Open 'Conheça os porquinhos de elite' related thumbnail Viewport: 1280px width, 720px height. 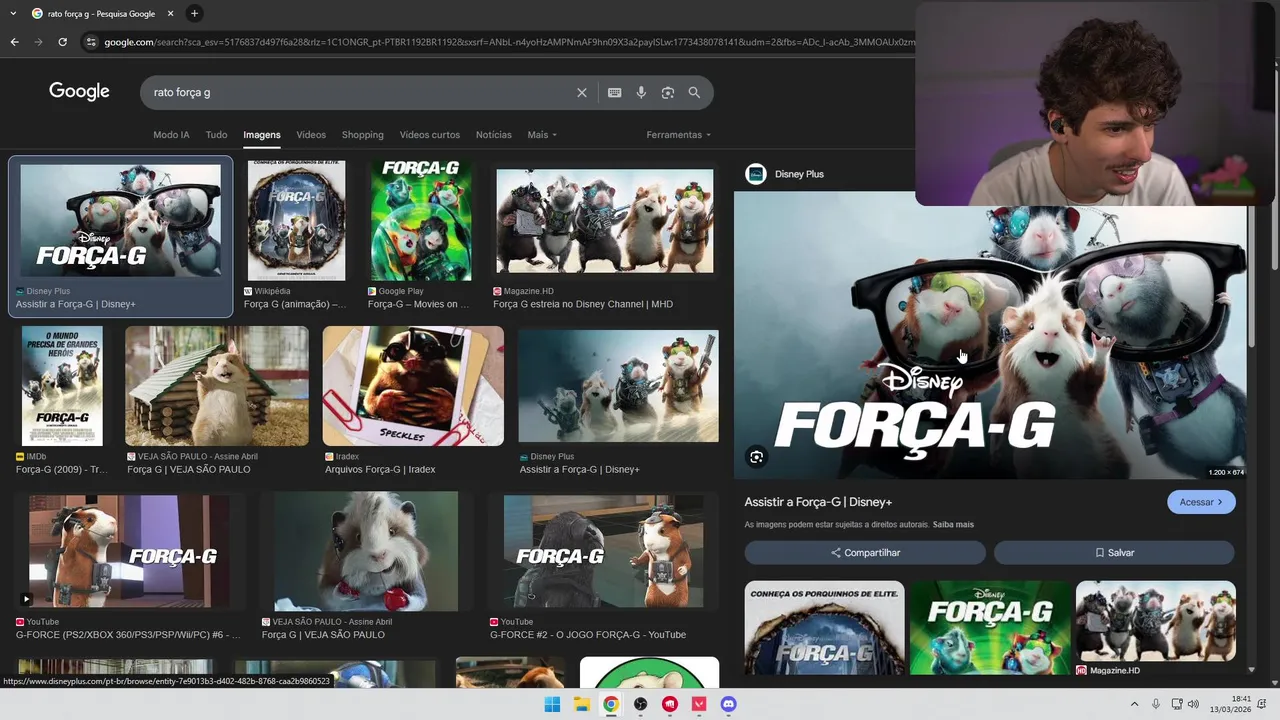[824, 628]
